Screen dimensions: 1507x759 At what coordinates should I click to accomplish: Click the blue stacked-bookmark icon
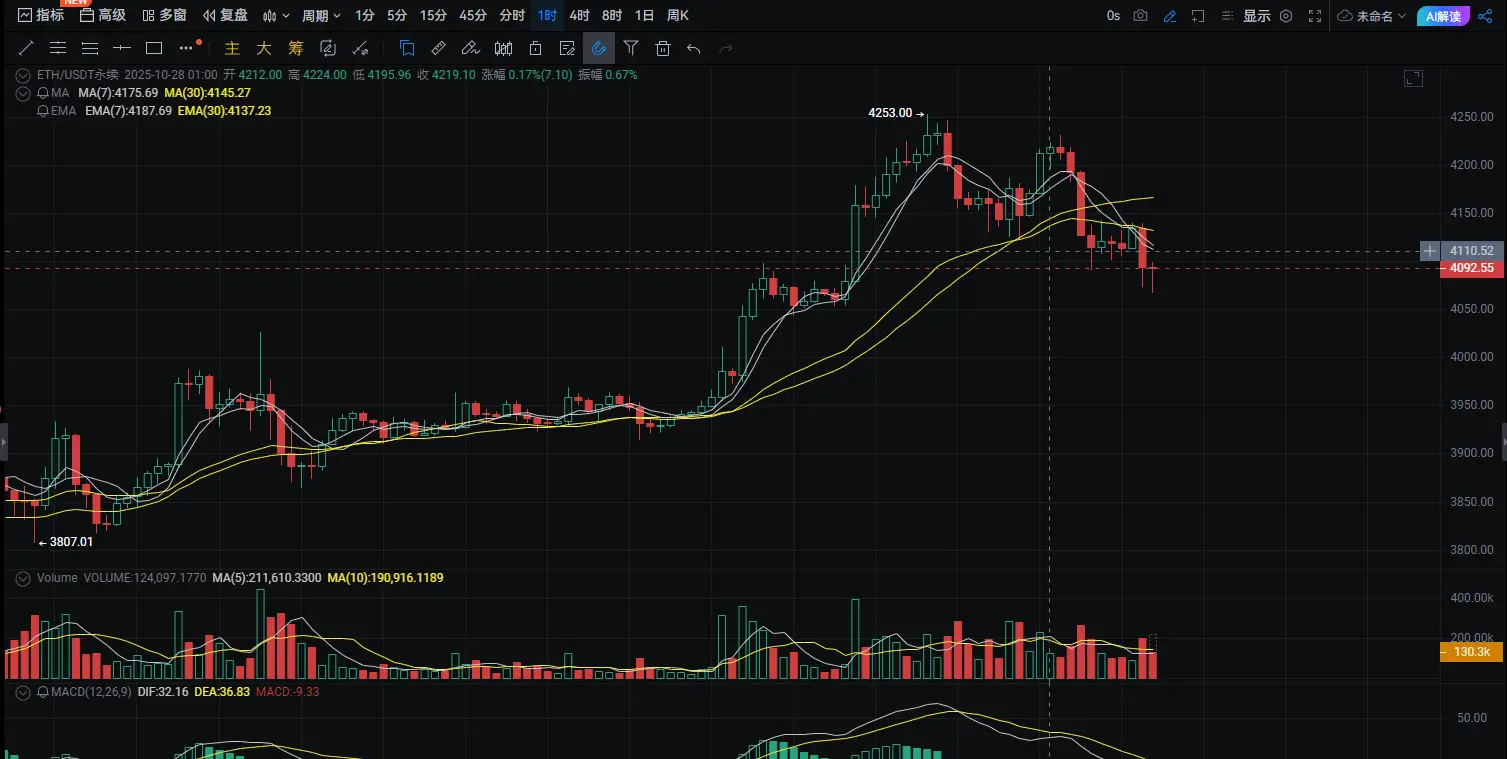tap(407, 48)
